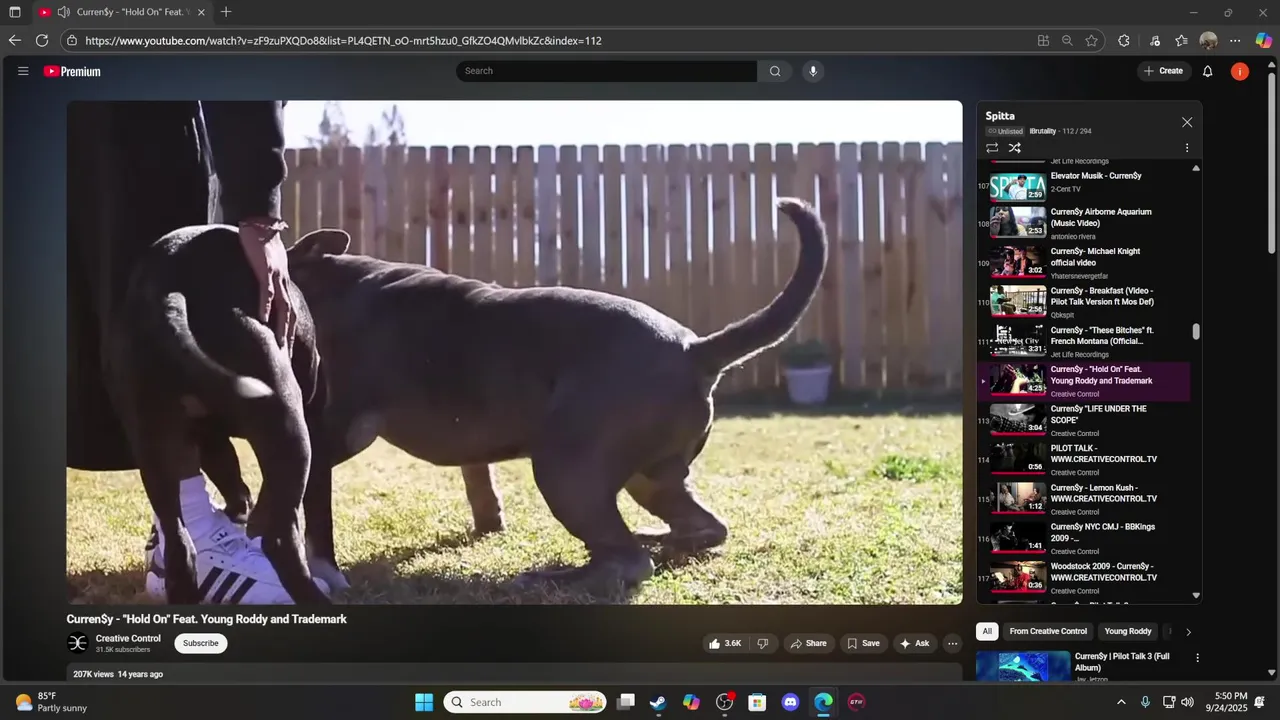Open Edge favorites list
The width and height of the screenshot is (1280, 720).
click(1181, 41)
